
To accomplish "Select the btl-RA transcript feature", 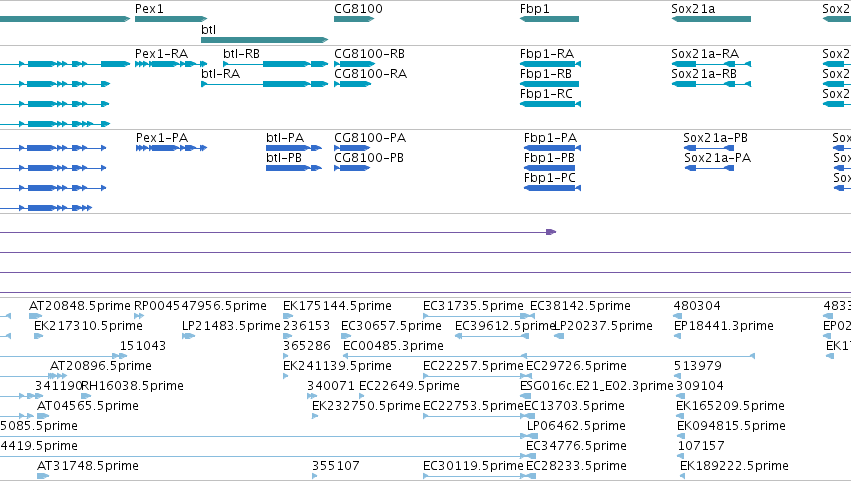I will [265, 84].
